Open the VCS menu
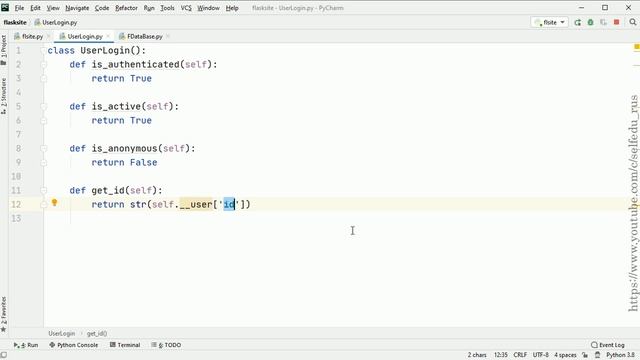The height and width of the screenshot is (360, 640). tap(186, 8)
